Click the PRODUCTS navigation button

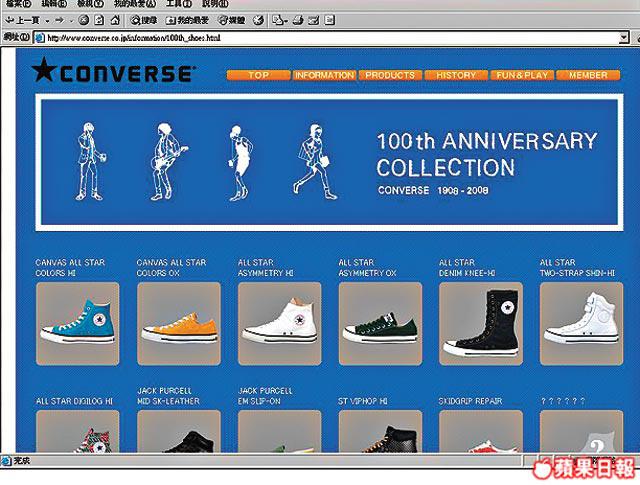pos(390,75)
